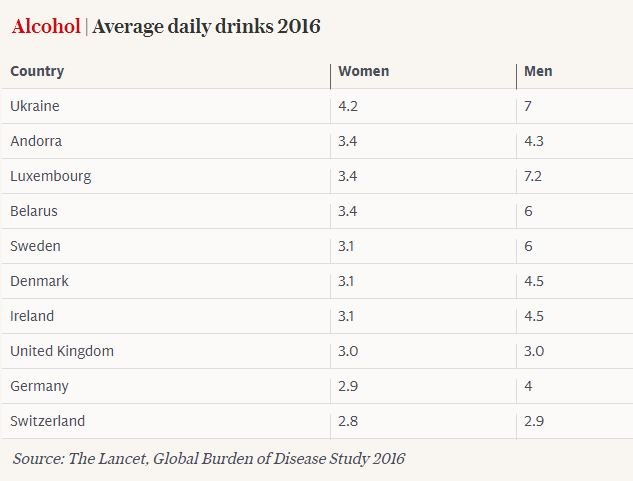Select the Germany row label
The height and width of the screenshot is (481, 633).
click(38, 386)
